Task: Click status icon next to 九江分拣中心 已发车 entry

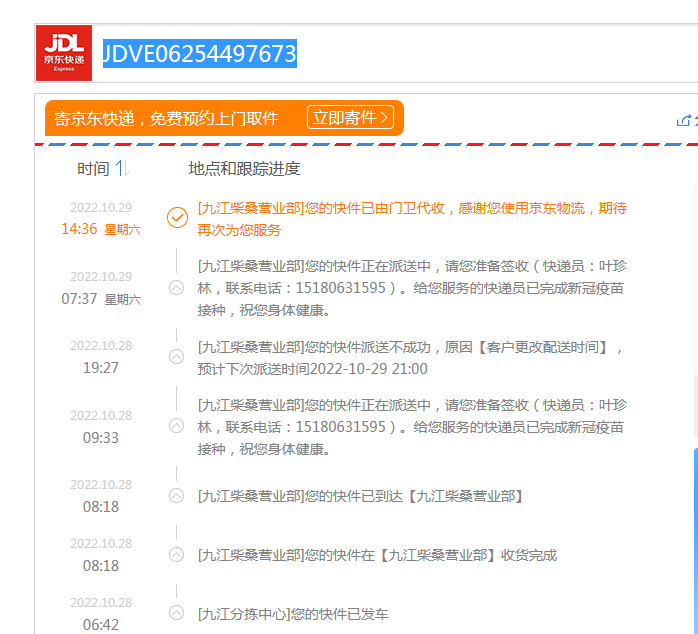Action: [x=177, y=613]
